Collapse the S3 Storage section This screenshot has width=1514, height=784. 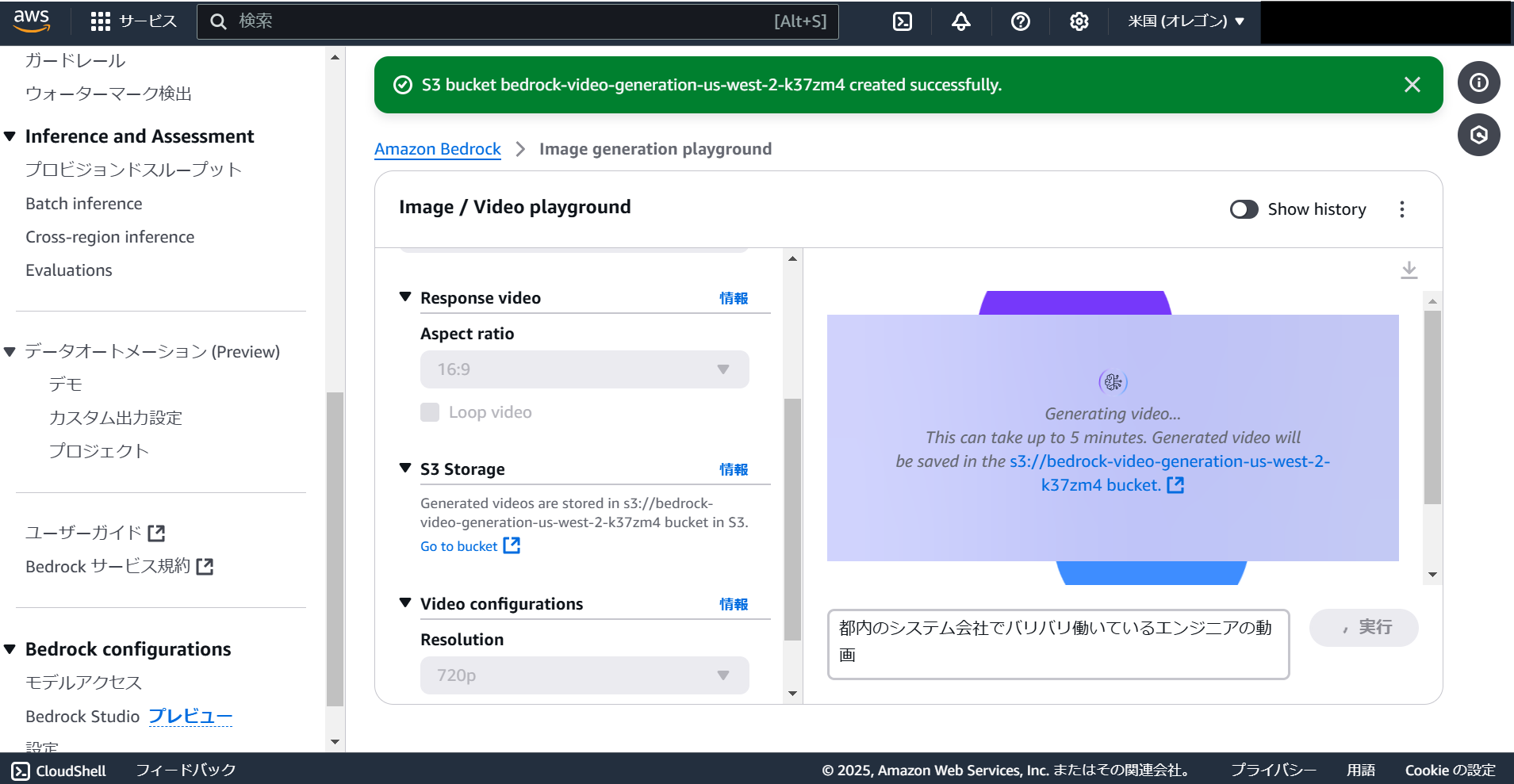[x=405, y=468]
